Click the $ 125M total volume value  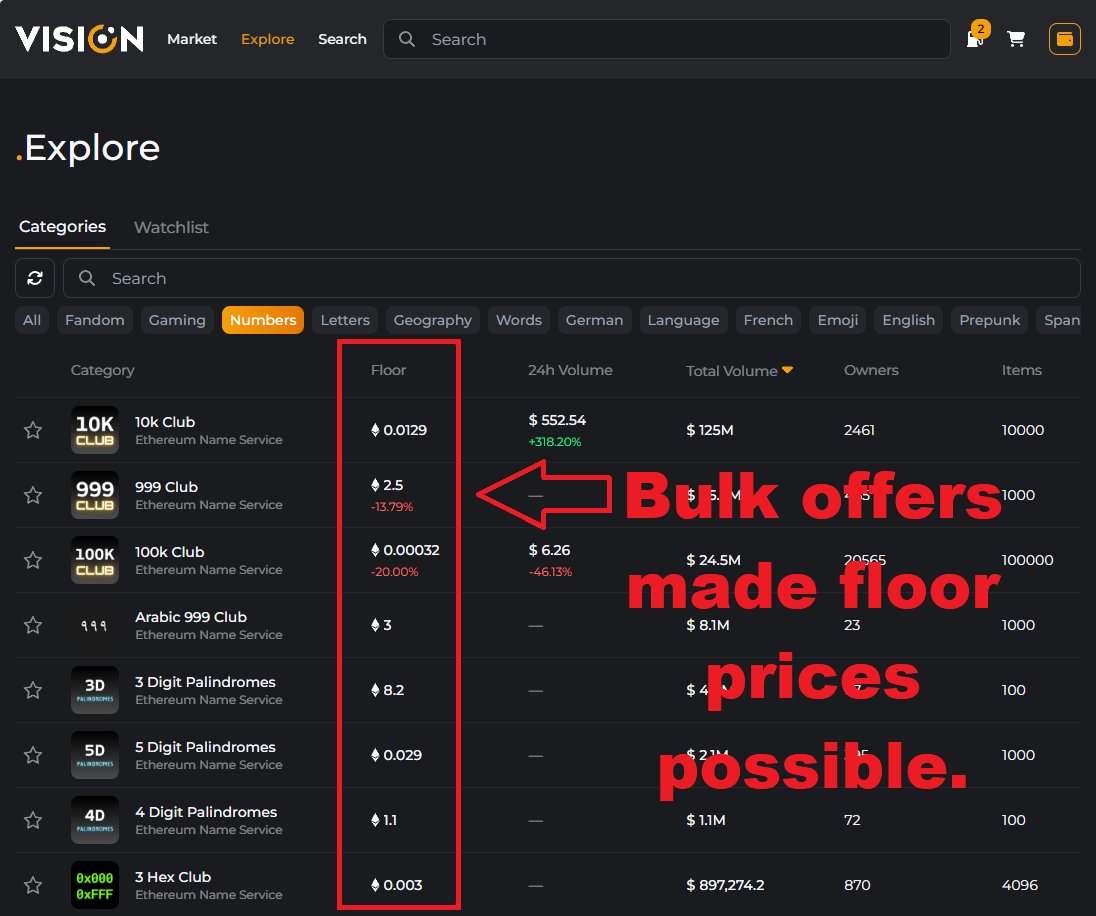pos(709,430)
